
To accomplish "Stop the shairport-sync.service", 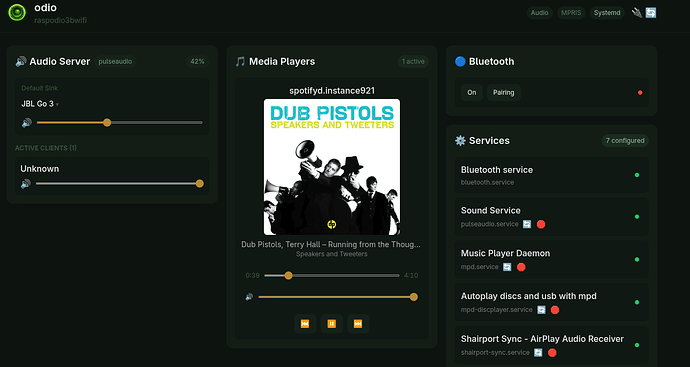I will point(552,352).
